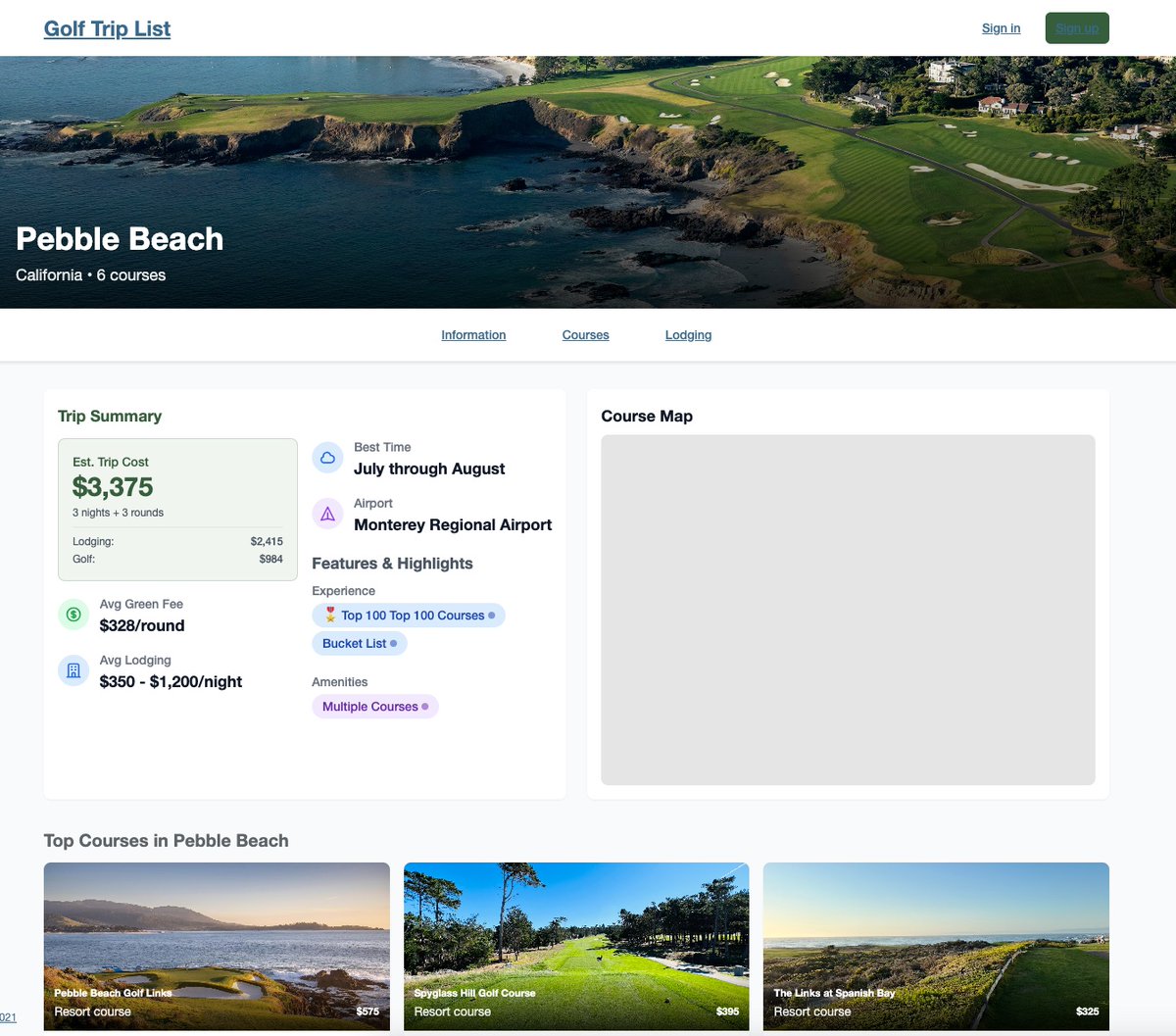Viewport: 1176px width, 1036px height.
Task: Click the Golf $984 amount
Action: [x=270, y=559]
